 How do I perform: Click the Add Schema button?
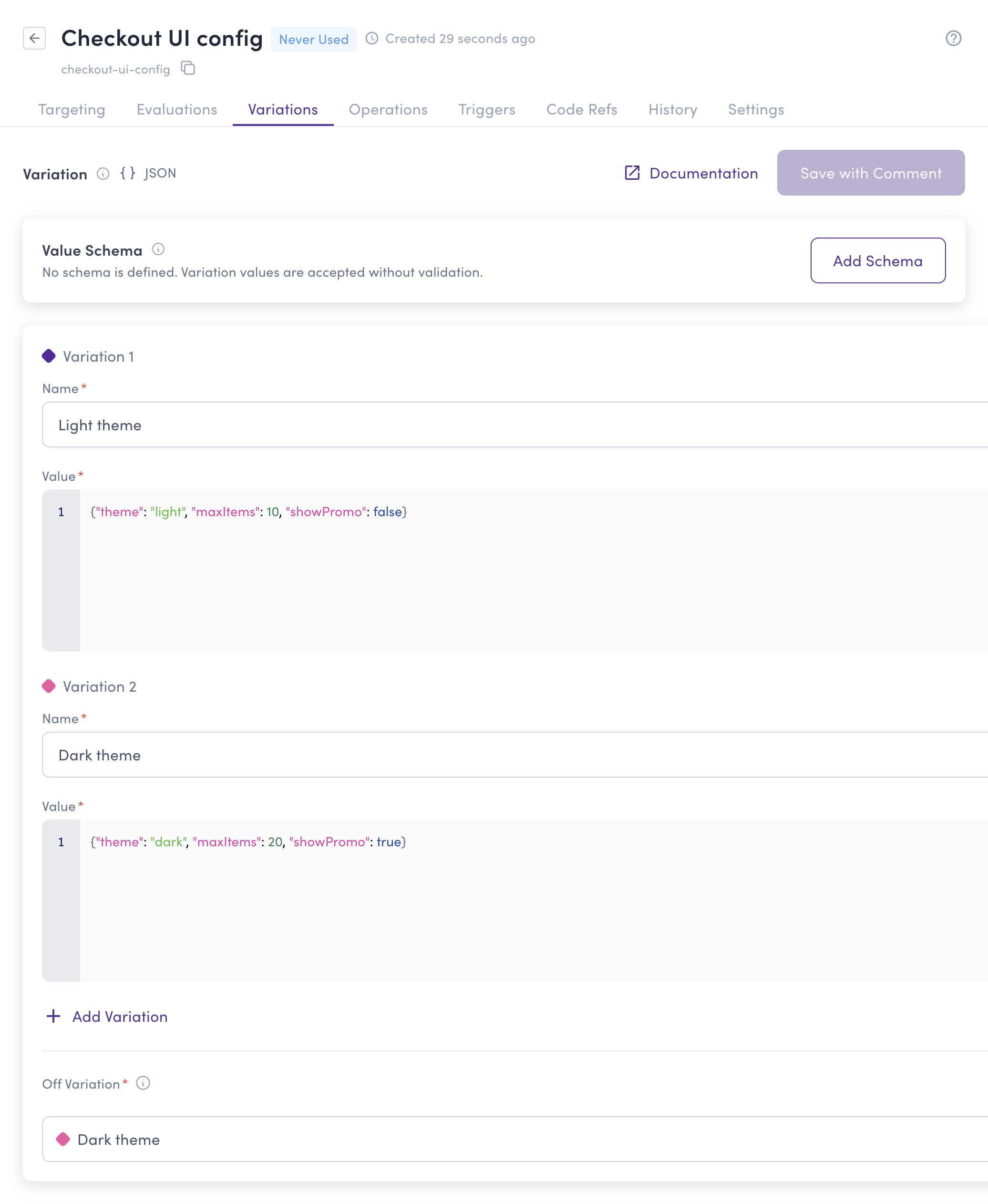click(877, 261)
